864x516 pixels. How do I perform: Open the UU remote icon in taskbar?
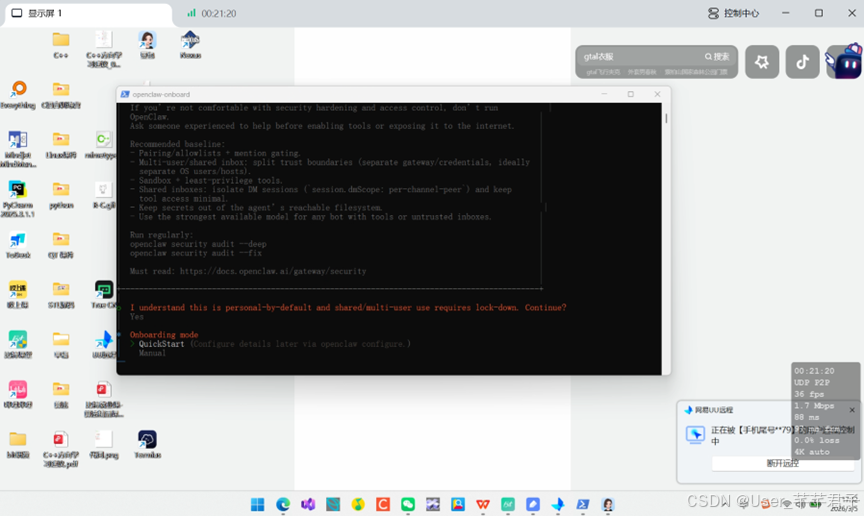tap(558, 504)
